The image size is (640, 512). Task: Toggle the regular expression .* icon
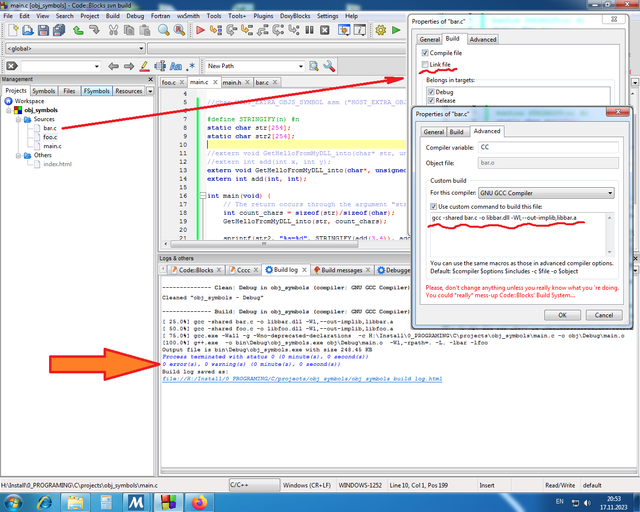click(x=191, y=66)
